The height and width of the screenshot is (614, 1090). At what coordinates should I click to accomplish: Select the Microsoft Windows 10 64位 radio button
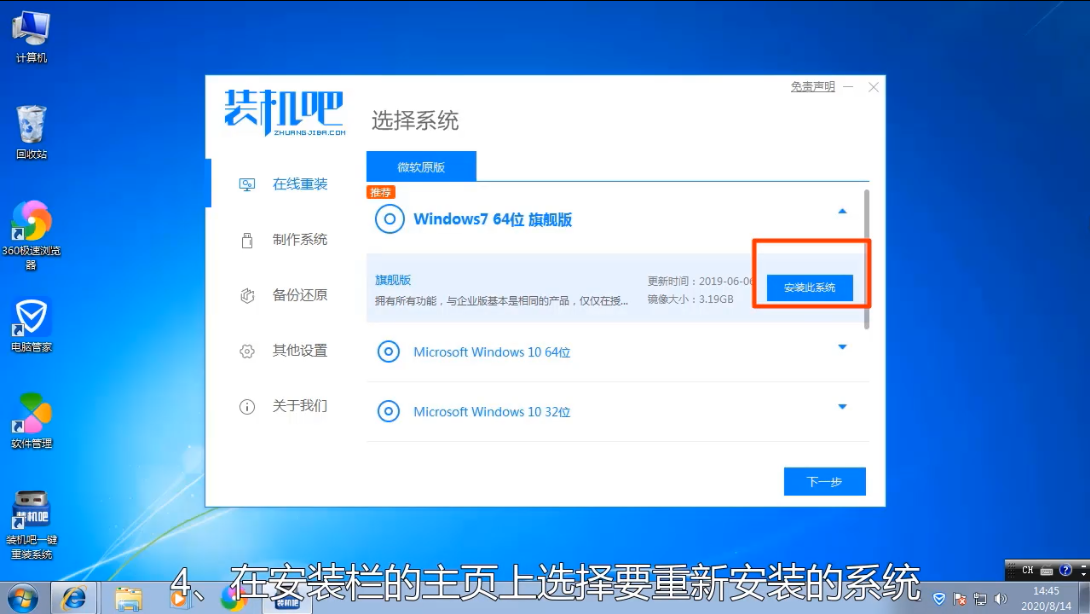pyautogui.click(x=389, y=352)
